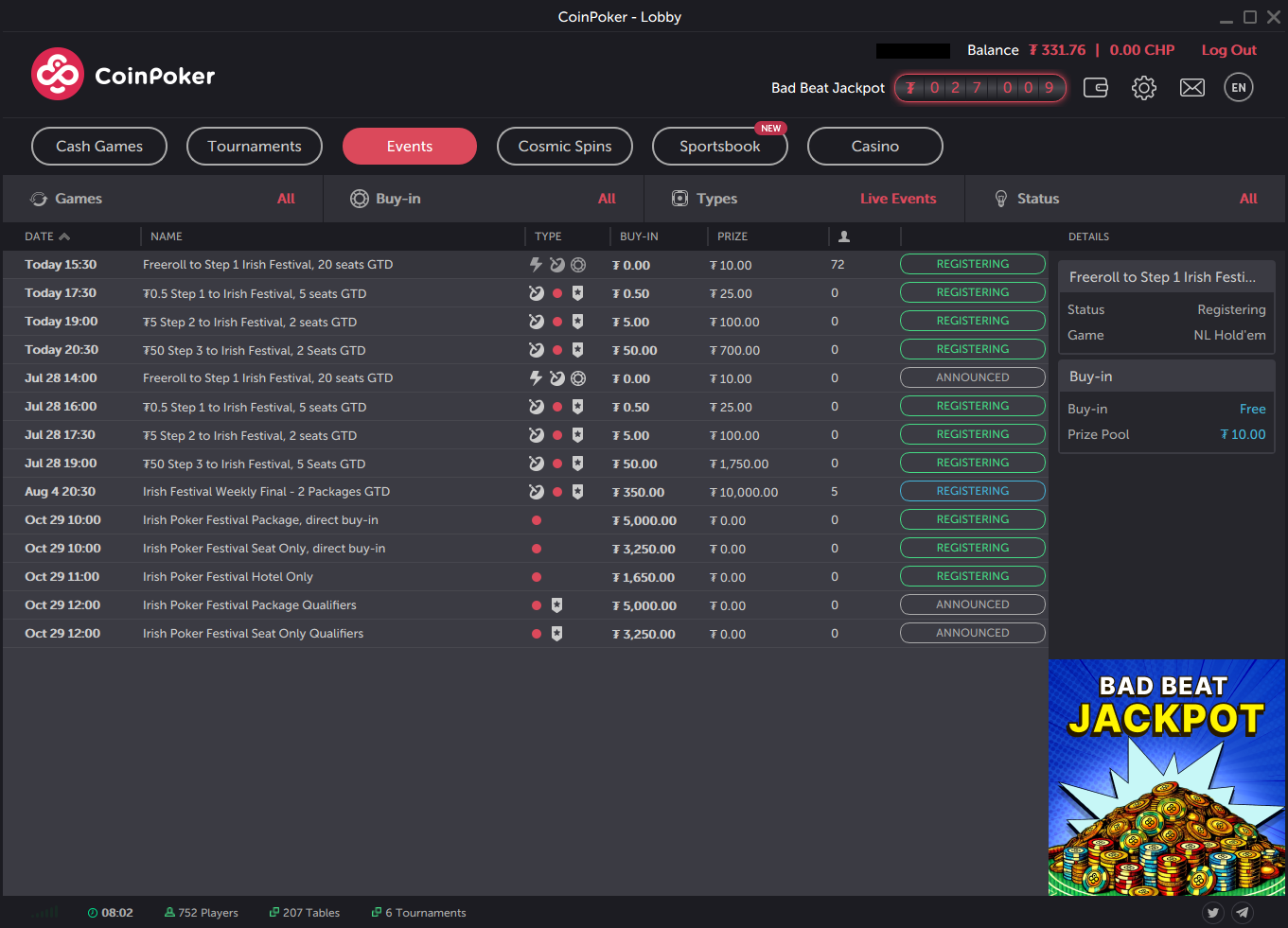This screenshot has height=928, width=1288.
Task: Open the Types filter showing Live Events
Action: (x=803, y=199)
